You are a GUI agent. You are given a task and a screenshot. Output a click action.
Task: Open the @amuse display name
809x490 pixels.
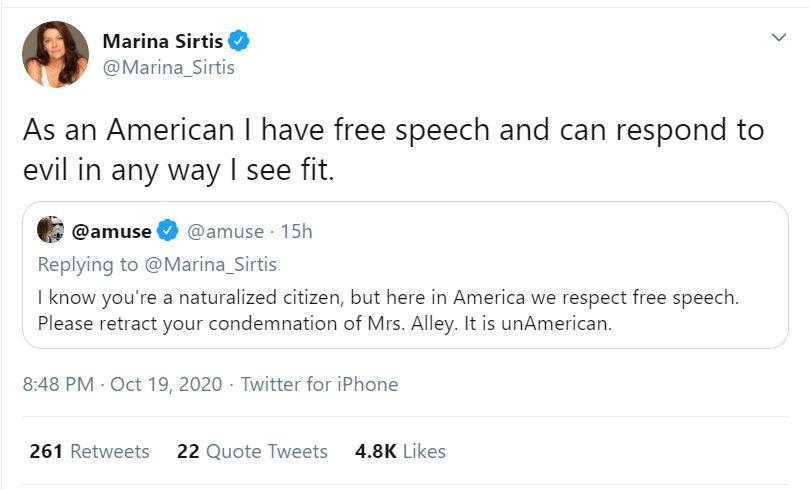111,232
